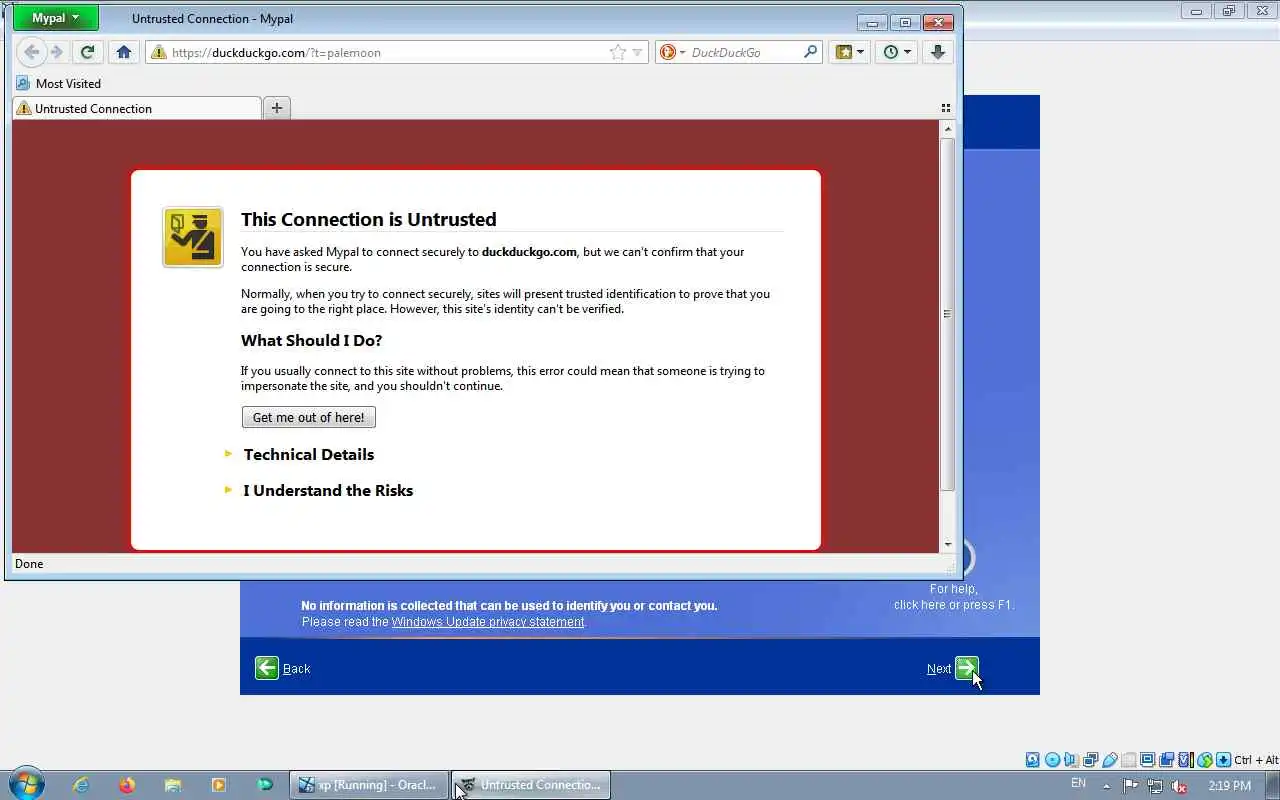Screen dimensions: 1280x800
Task: Click the VirtualBox keyboard capture arrow icon
Action: pyautogui.click(x=1223, y=760)
